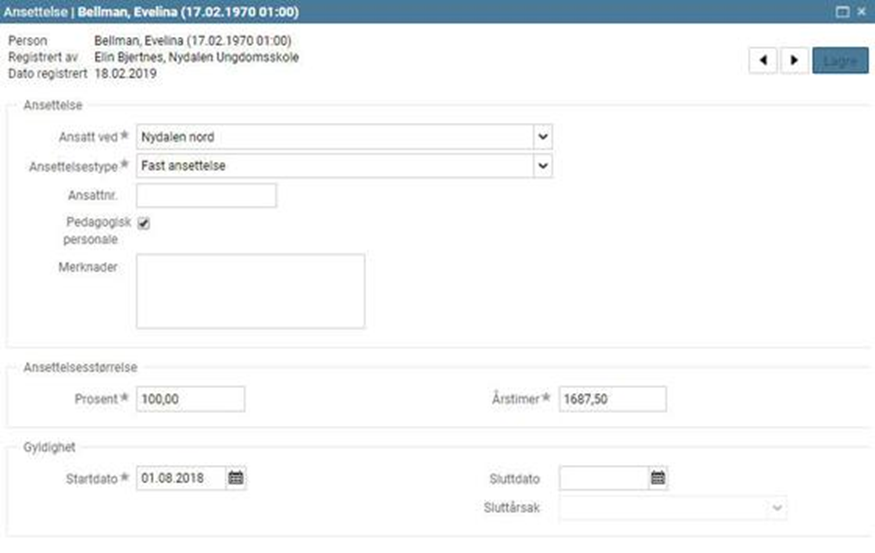Expand the Sluttårsak dropdown
The width and height of the screenshot is (875, 553).
[x=777, y=508]
